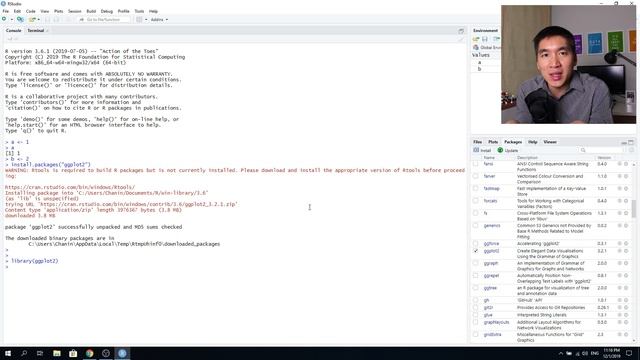This screenshot has width=640, height=360.
Task: Click the refresh package list icon
Action: 631,150
